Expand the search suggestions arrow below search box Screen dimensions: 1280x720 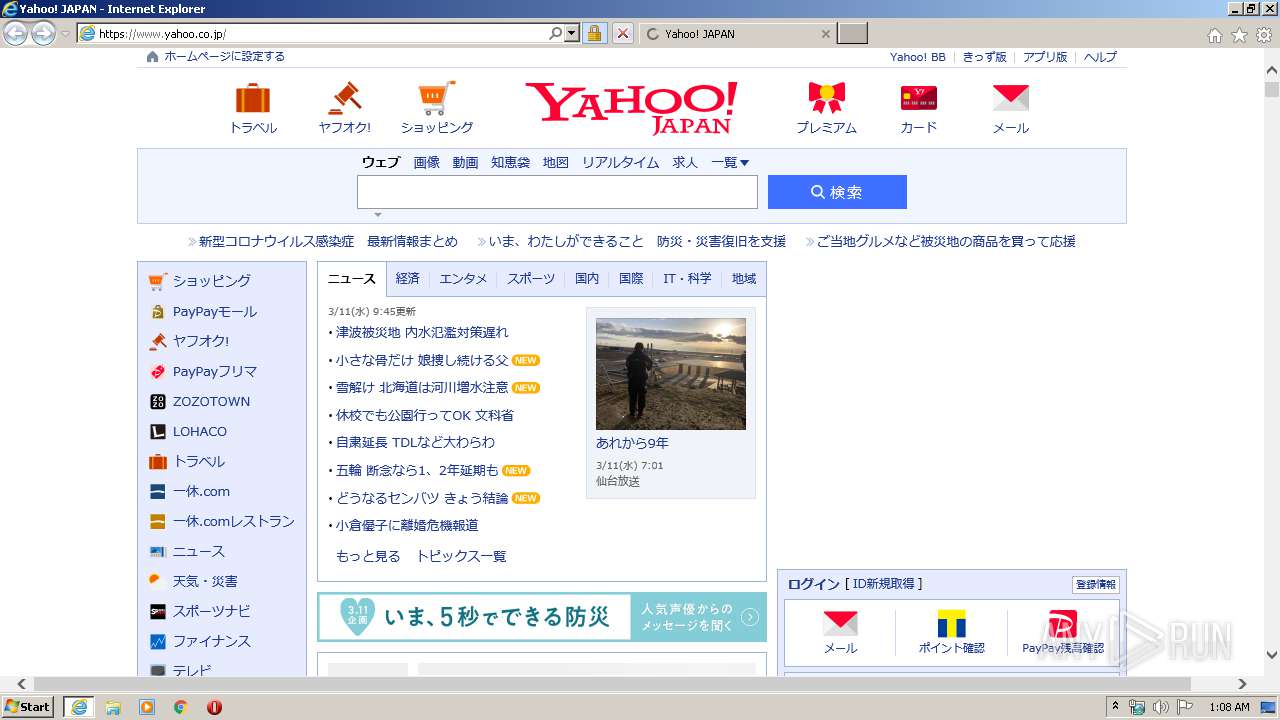(377, 214)
